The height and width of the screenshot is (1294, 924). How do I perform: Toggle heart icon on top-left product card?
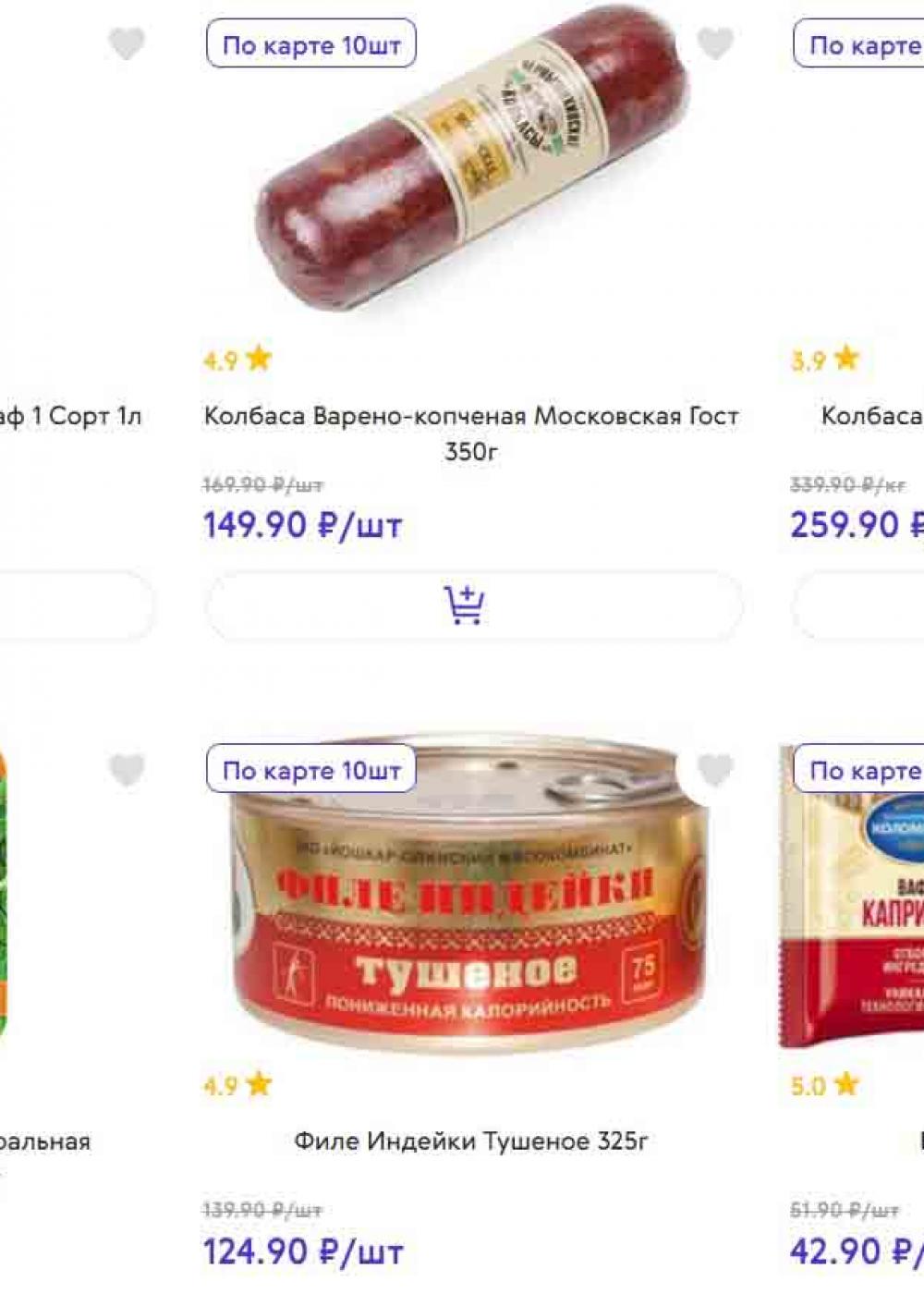(127, 43)
